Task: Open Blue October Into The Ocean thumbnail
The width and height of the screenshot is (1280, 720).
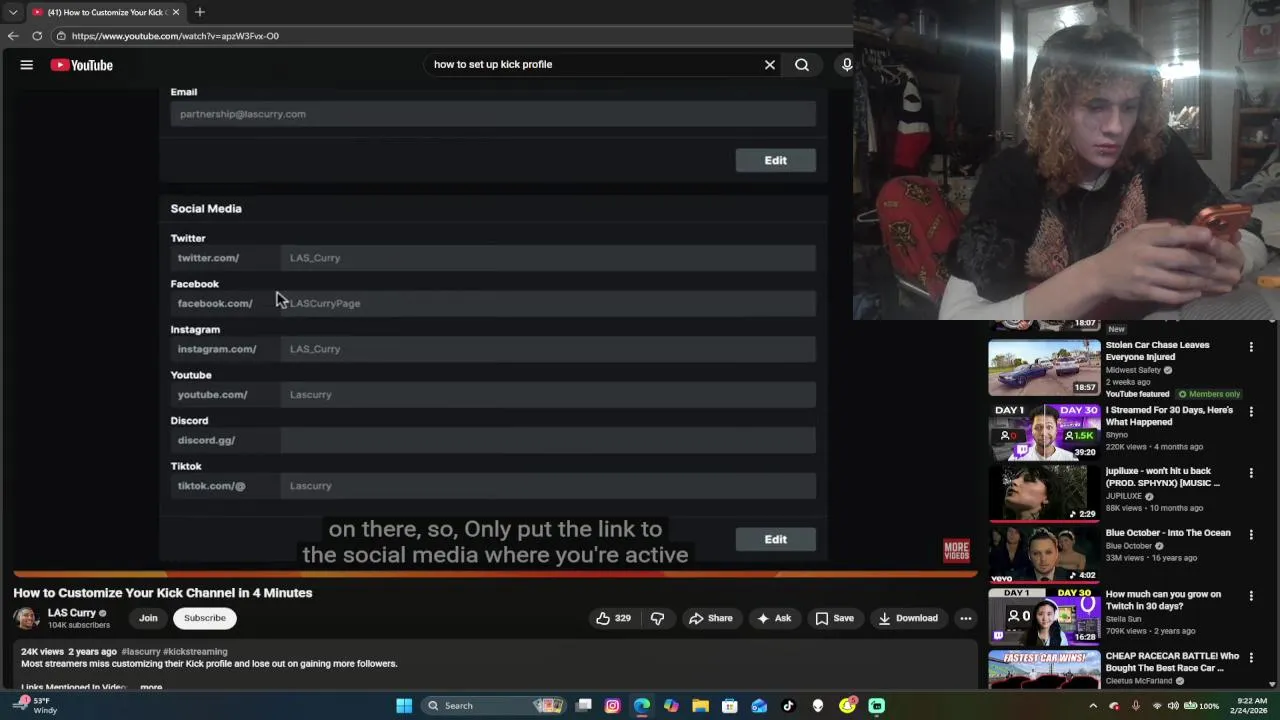Action: [x=1044, y=554]
